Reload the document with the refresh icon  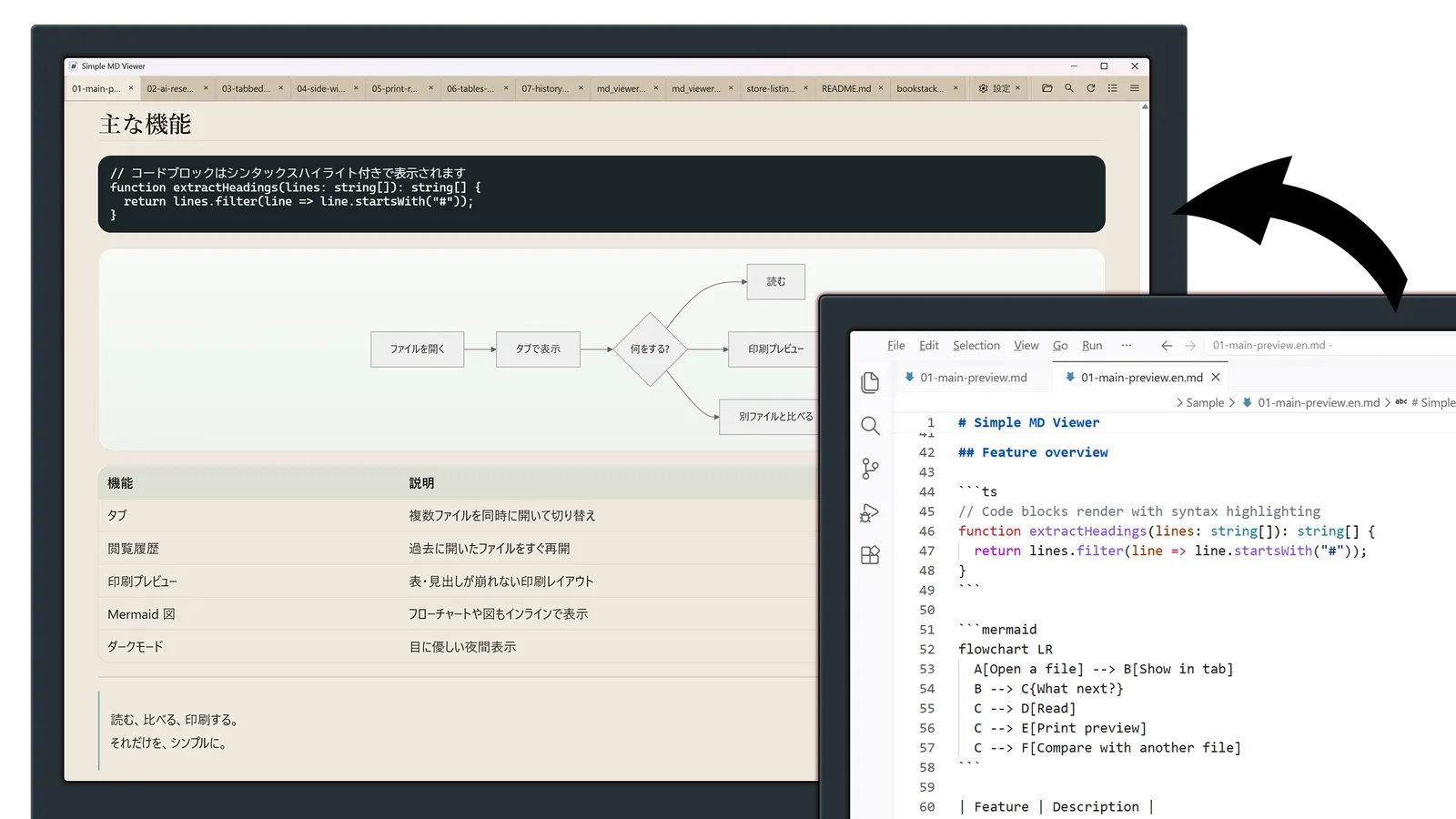1091,88
